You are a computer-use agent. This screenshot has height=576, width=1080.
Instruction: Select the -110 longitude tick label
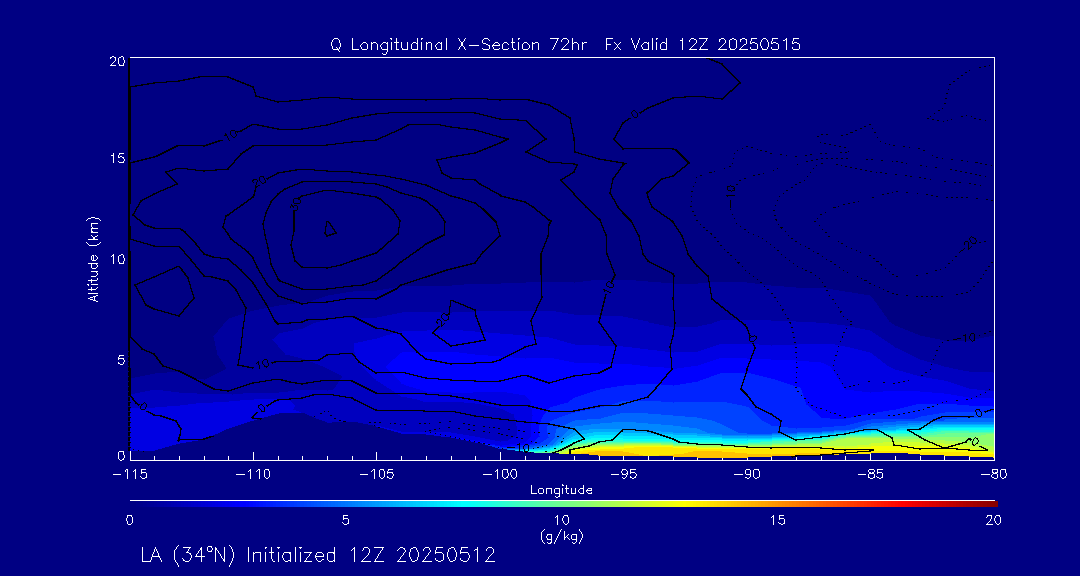(253, 475)
